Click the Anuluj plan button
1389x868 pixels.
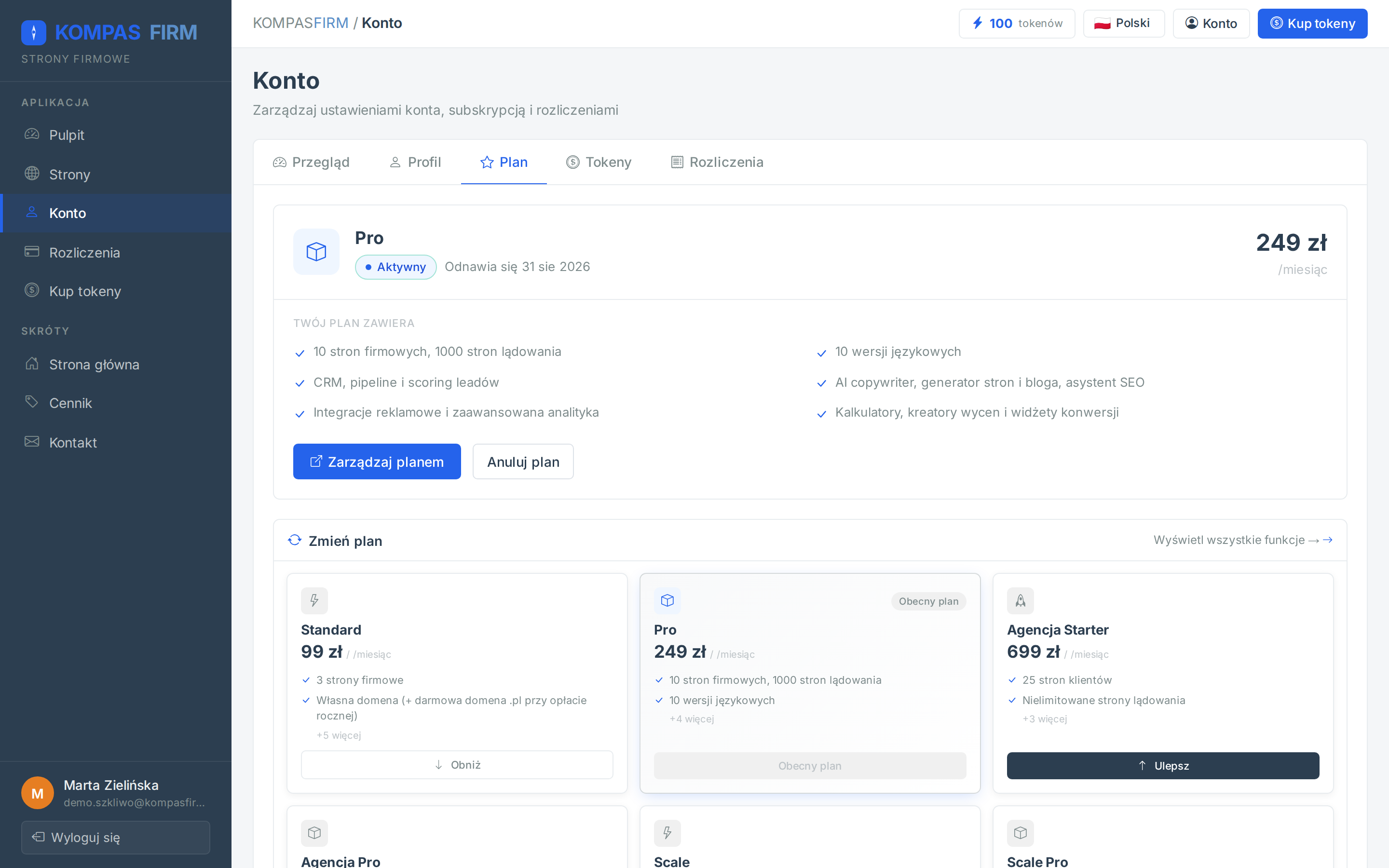click(x=523, y=461)
